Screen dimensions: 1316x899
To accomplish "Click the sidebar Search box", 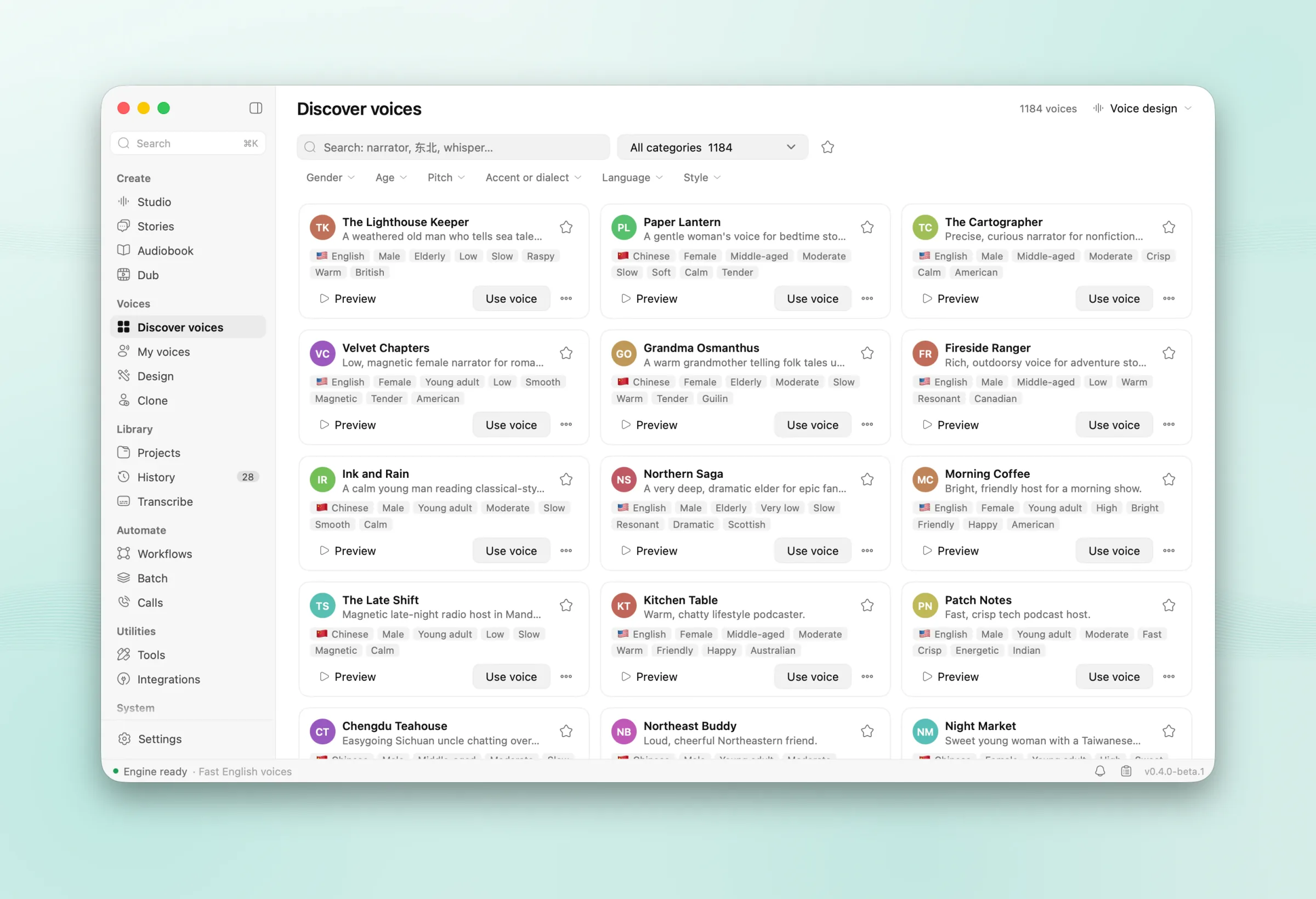I will coord(188,143).
